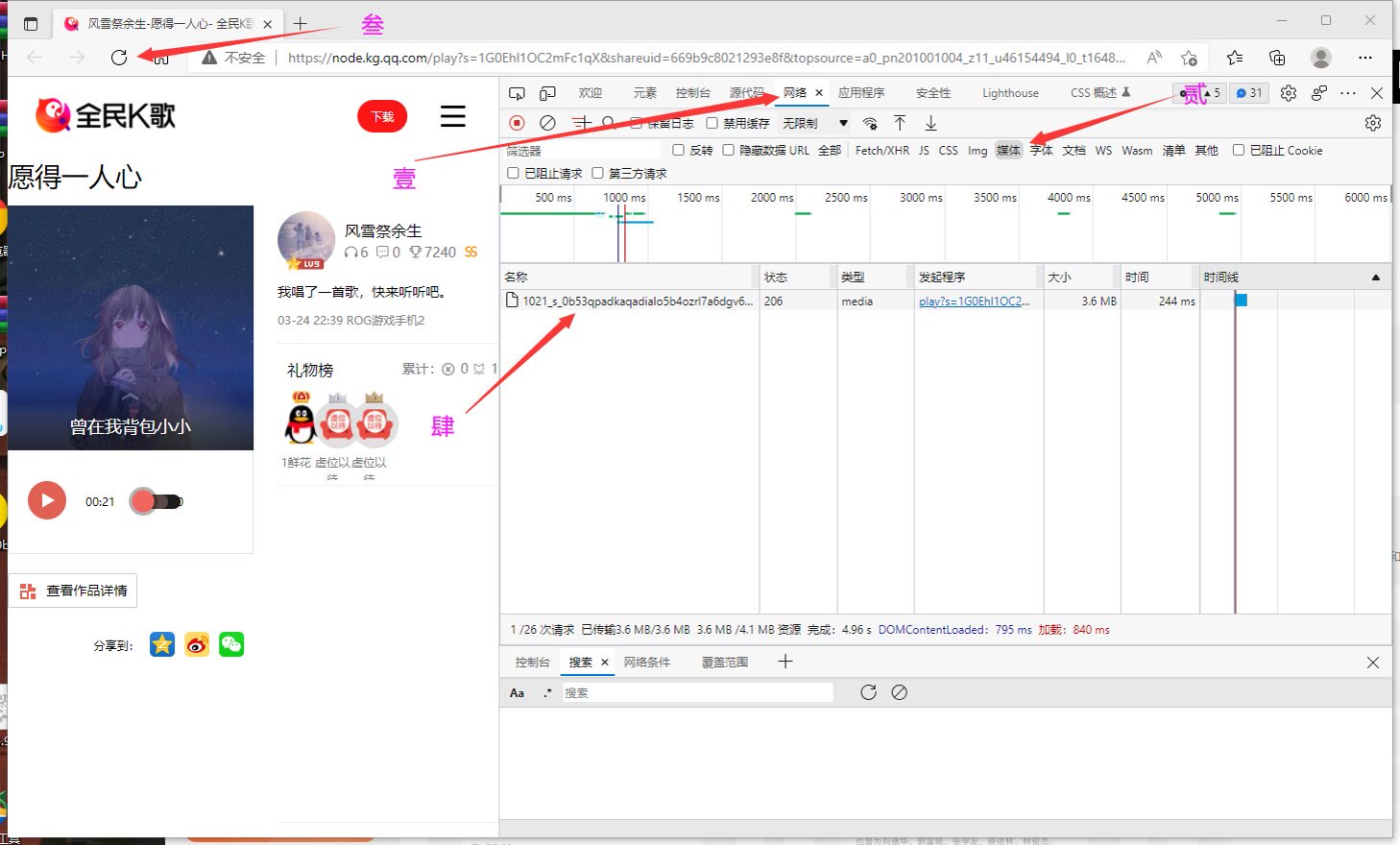Toggle the 反转 invert checkbox
Viewport: 1400px width, 845px height.
(x=678, y=150)
